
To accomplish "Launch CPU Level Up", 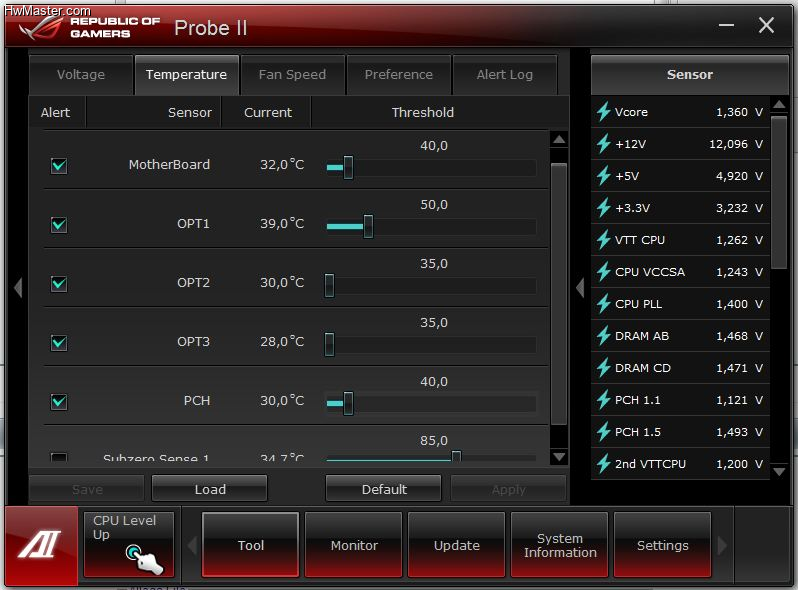I will (129, 544).
